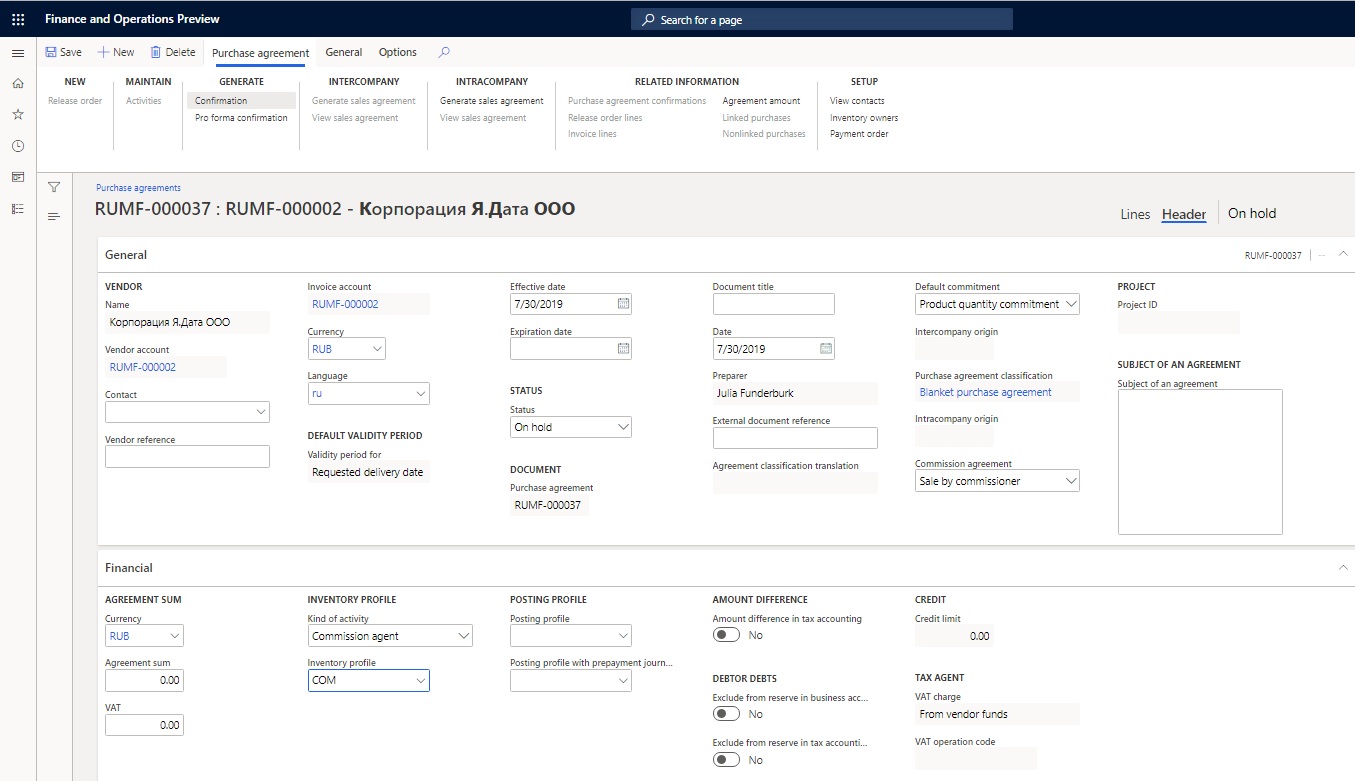Image resolution: width=1355 pixels, height=781 pixels.
Task: Click the VAT amount field
Action: pyautogui.click(x=144, y=725)
